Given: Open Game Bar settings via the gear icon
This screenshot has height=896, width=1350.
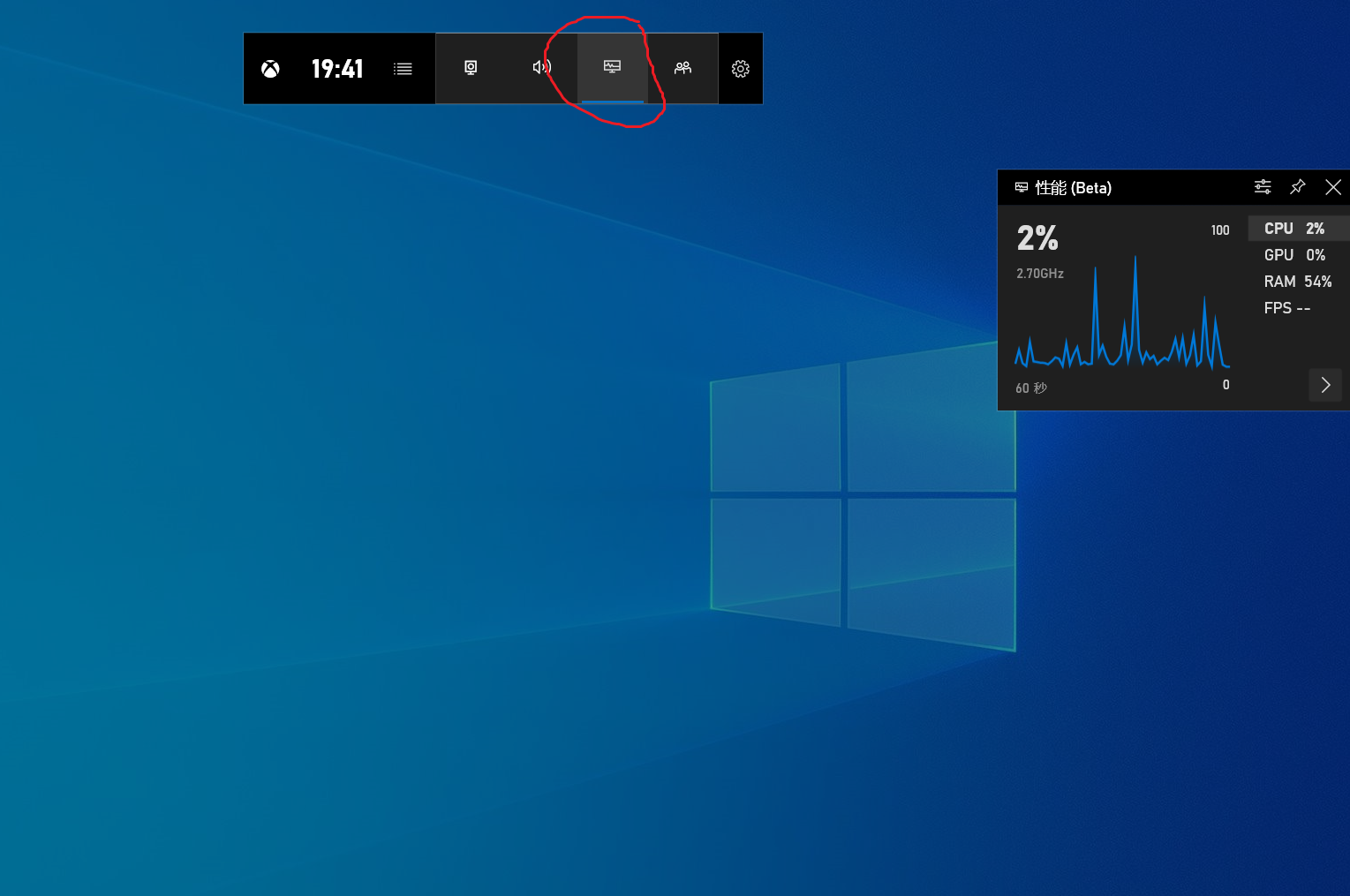Looking at the screenshot, I should [x=740, y=68].
